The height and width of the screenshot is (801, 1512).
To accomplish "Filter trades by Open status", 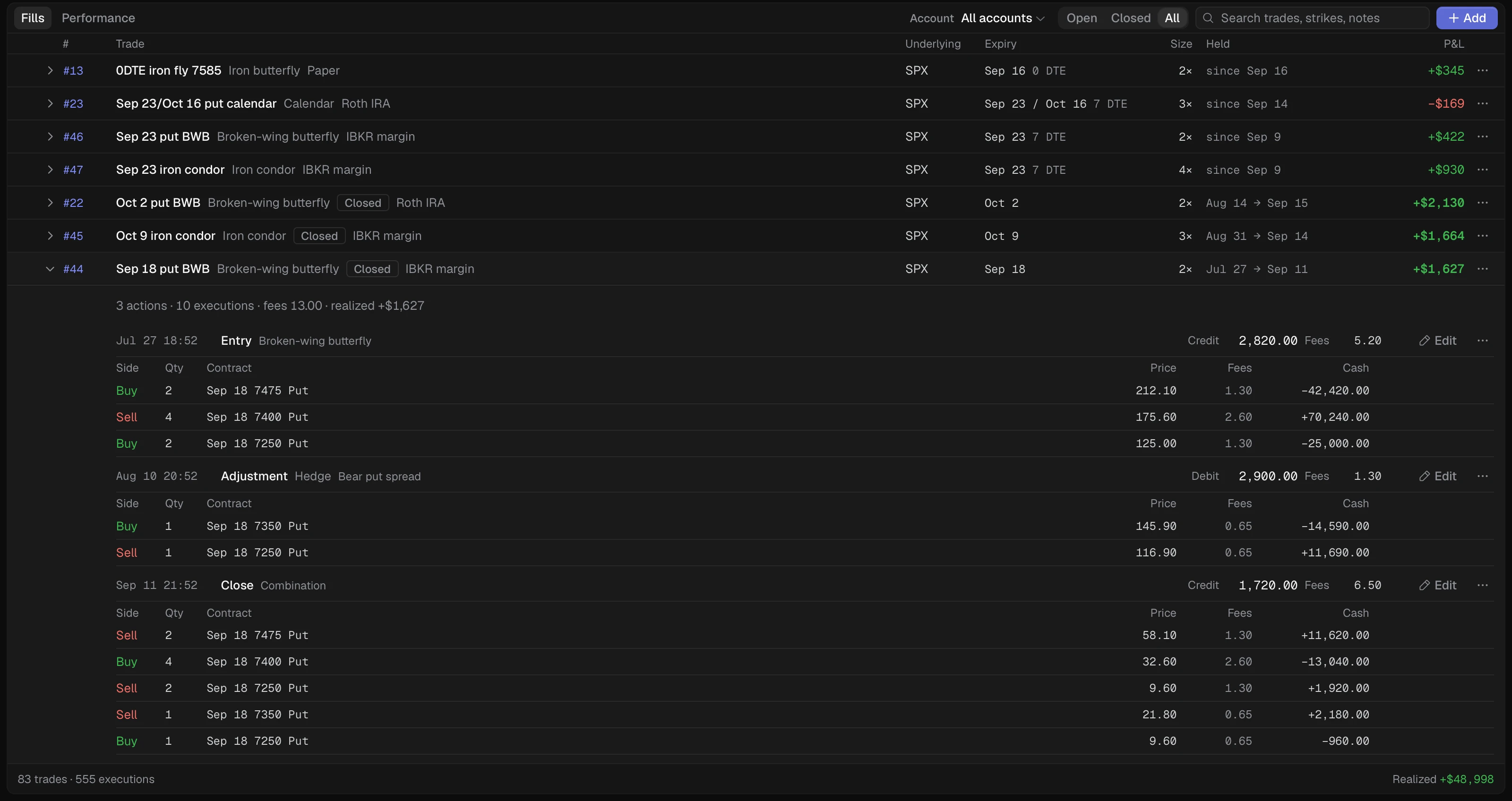I will (x=1081, y=18).
